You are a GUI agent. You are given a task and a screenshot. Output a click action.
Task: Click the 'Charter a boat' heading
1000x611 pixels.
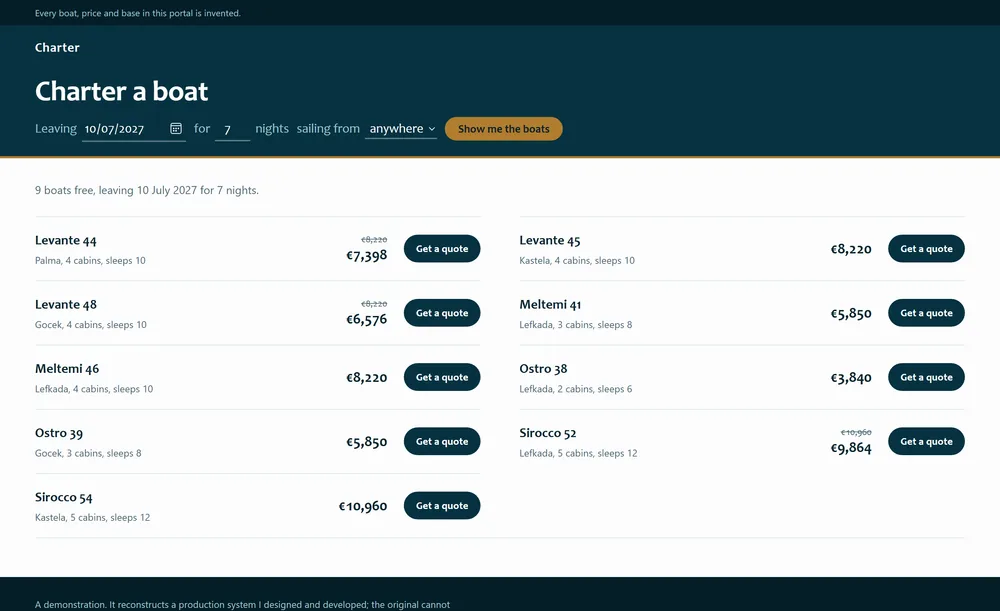coord(121,91)
